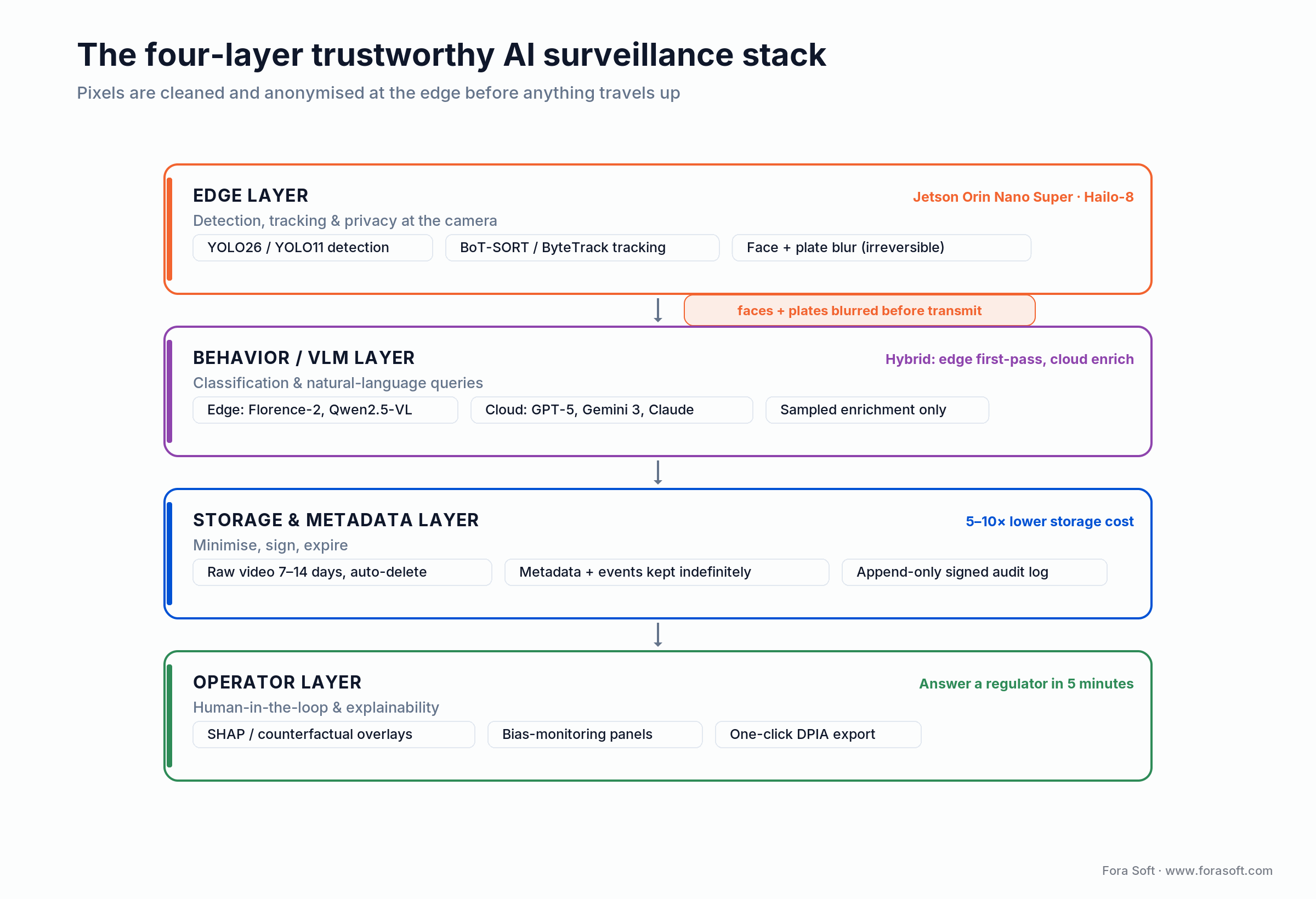The width and height of the screenshot is (1316, 899).
Task: Click "Human-in-the-loop & explainability" text
Action: [x=316, y=708]
